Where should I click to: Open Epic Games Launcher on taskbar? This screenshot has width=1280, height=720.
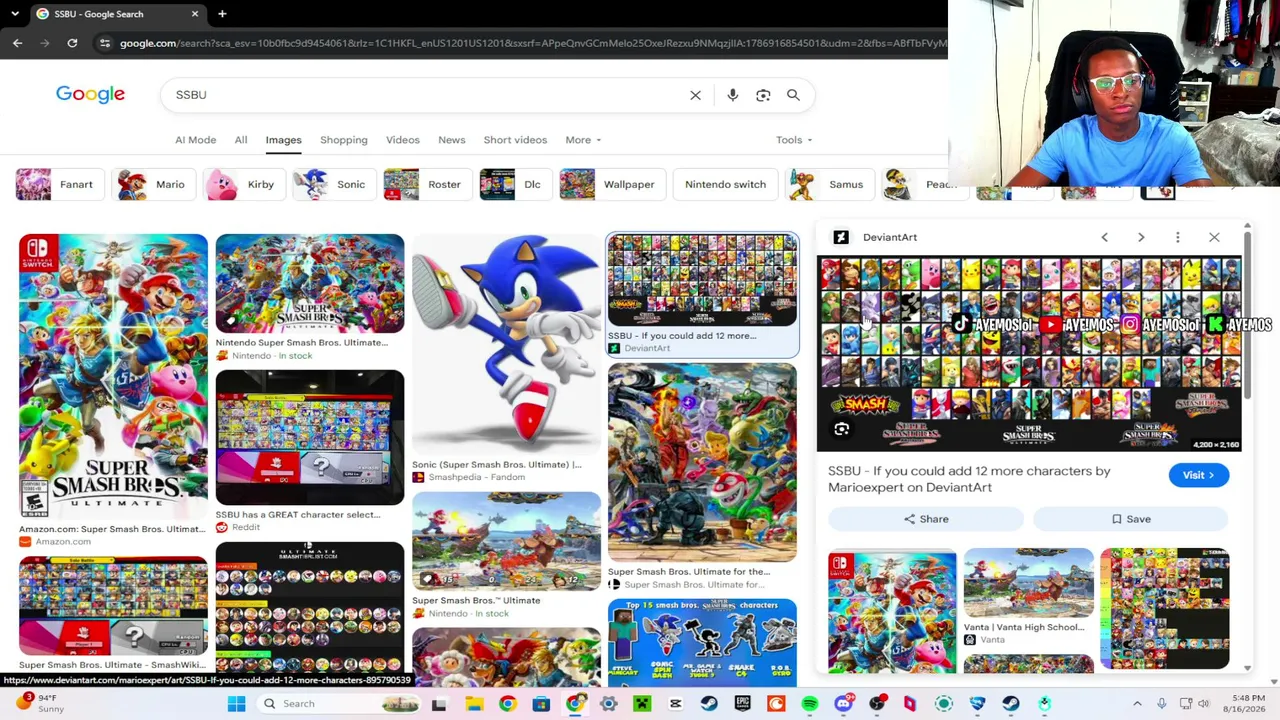point(742,704)
